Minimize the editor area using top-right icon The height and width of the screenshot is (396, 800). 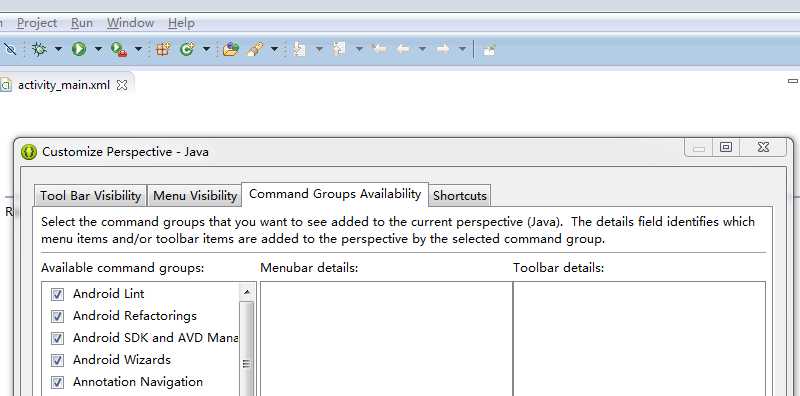coord(792,81)
